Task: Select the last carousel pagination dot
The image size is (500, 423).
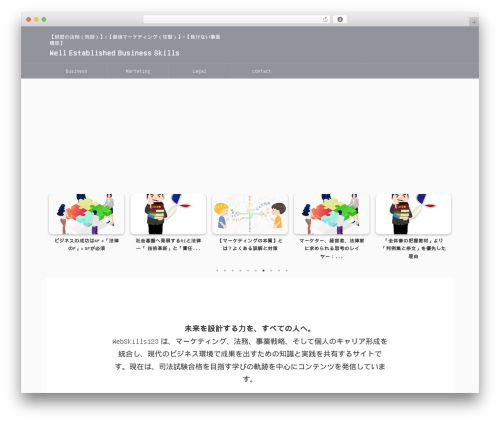Action: tap(286, 271)
